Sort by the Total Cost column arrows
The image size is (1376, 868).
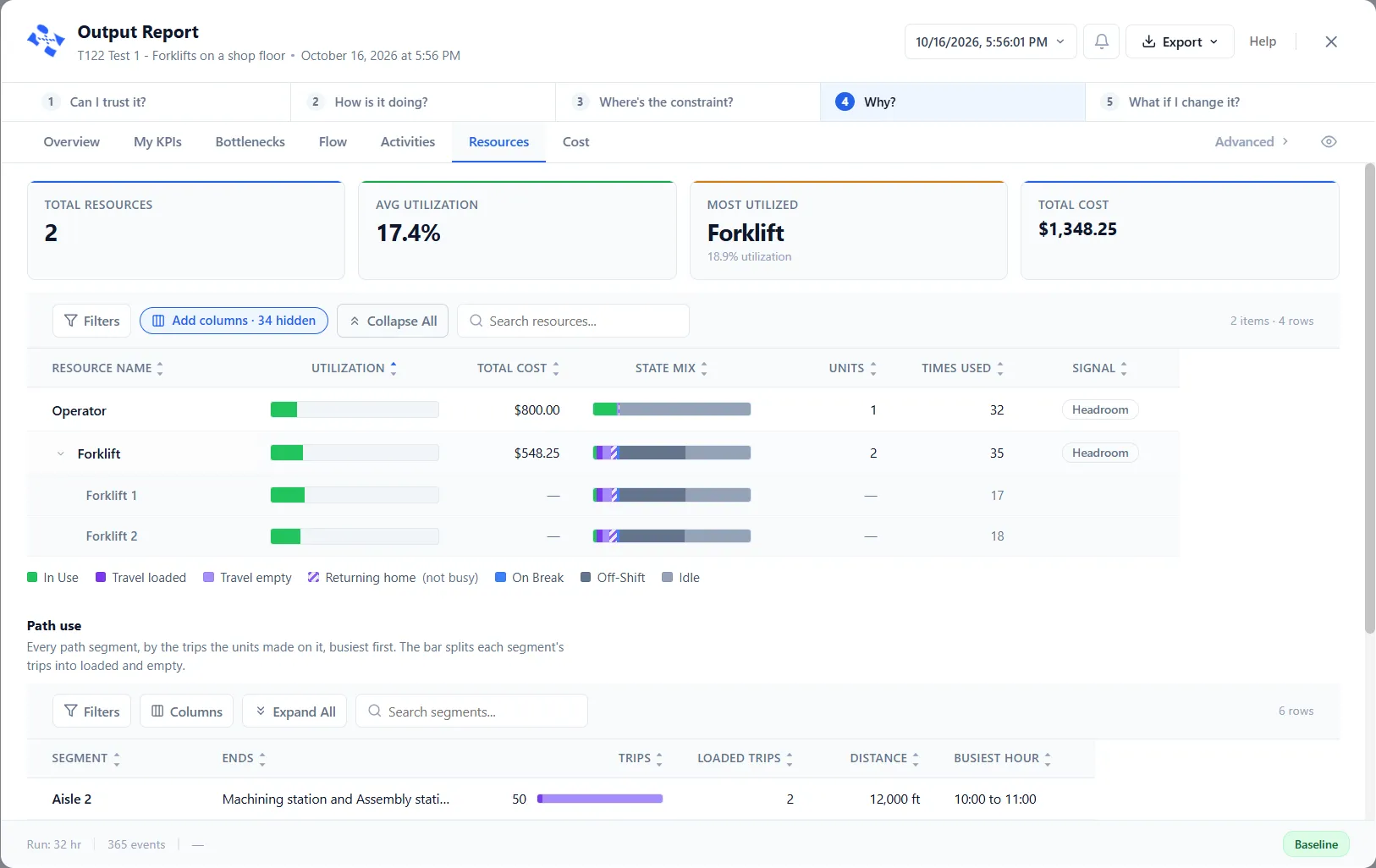coord(556,368)
